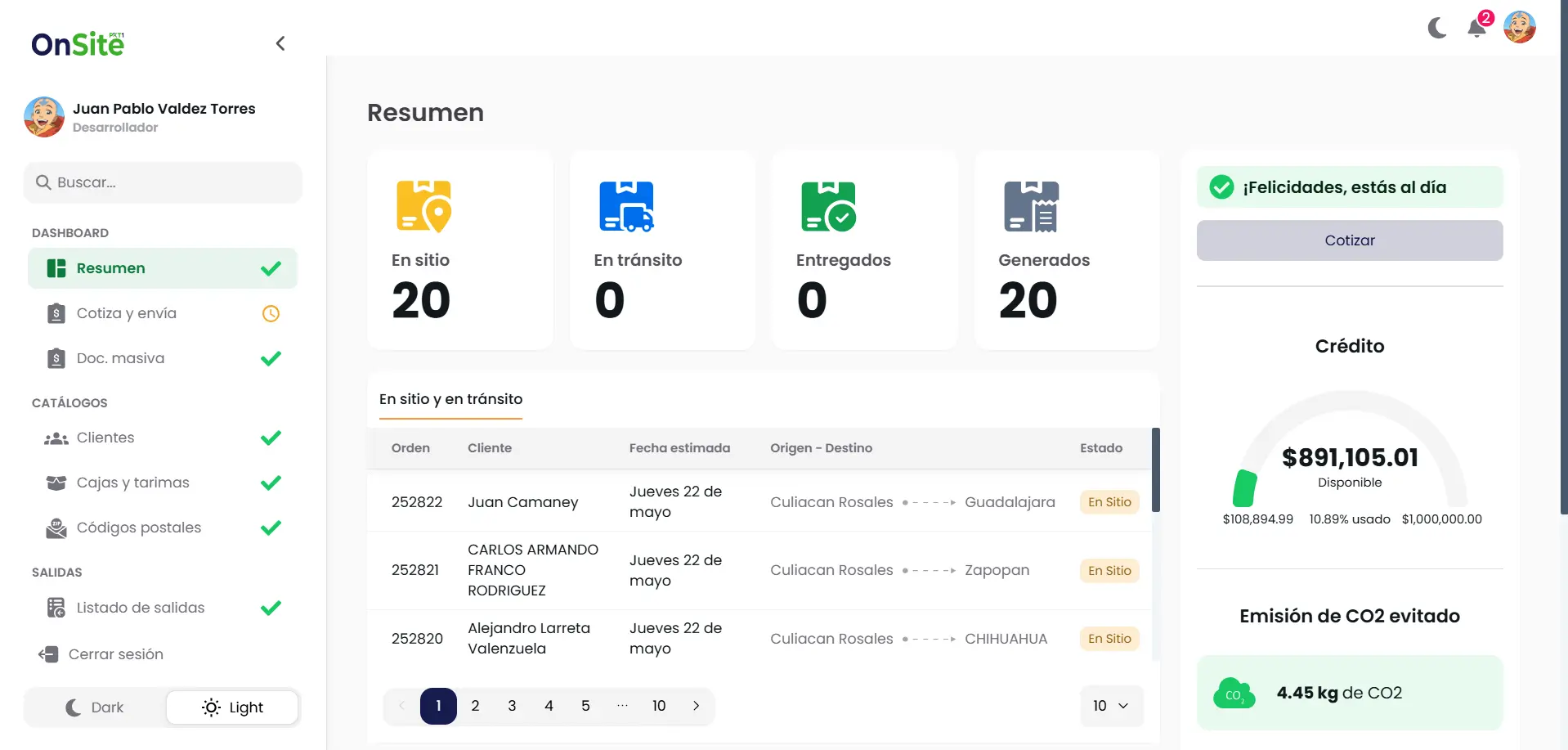Click the Orden column header
This screenshot has height=750, width=1568.
pos(410,448)
